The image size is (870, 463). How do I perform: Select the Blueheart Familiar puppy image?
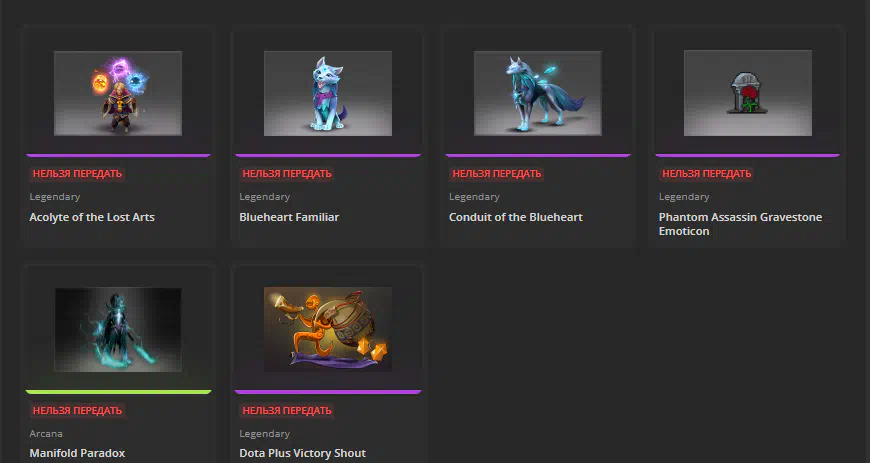(x=328, y=93)
